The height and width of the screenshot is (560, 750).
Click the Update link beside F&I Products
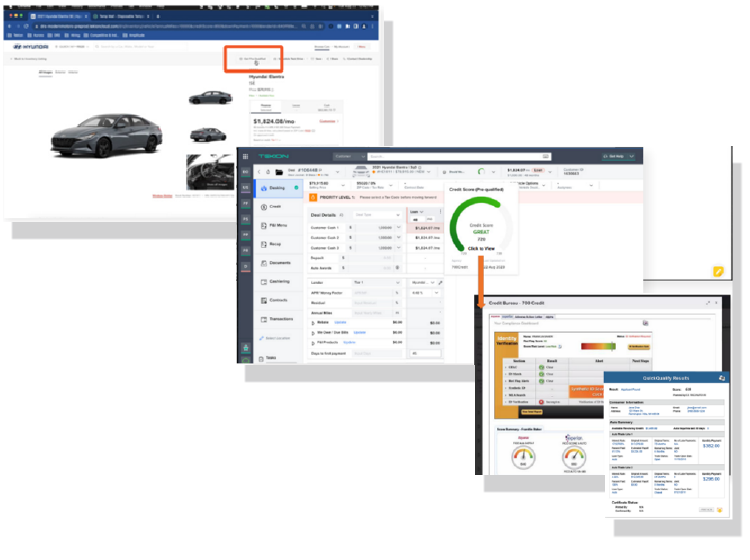pyautogui.click(x=350, y=342)
